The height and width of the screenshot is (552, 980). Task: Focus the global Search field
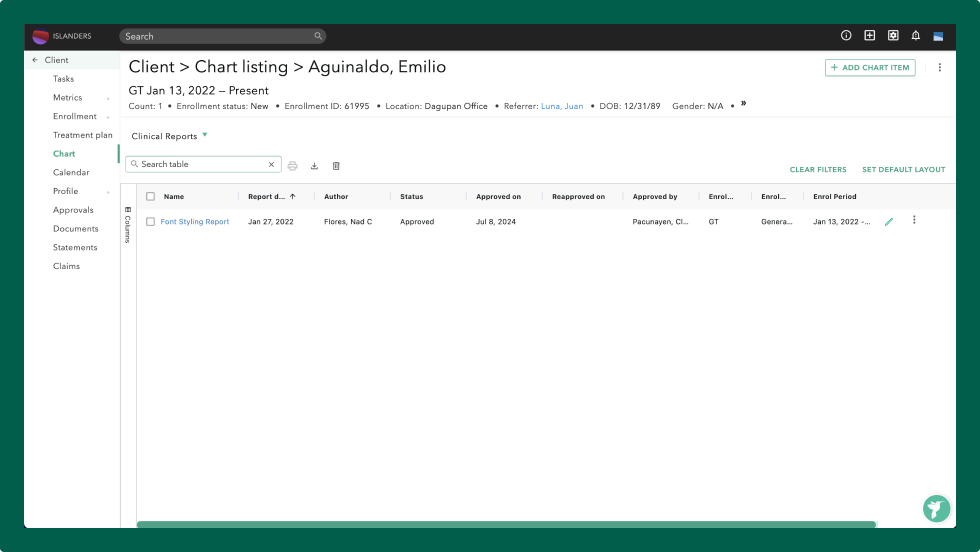pos(222,36)
